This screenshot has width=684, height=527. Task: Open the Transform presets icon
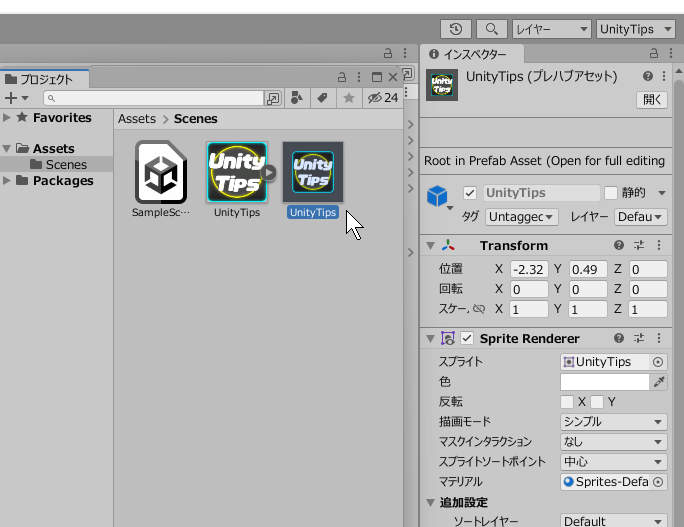point(639,245)
